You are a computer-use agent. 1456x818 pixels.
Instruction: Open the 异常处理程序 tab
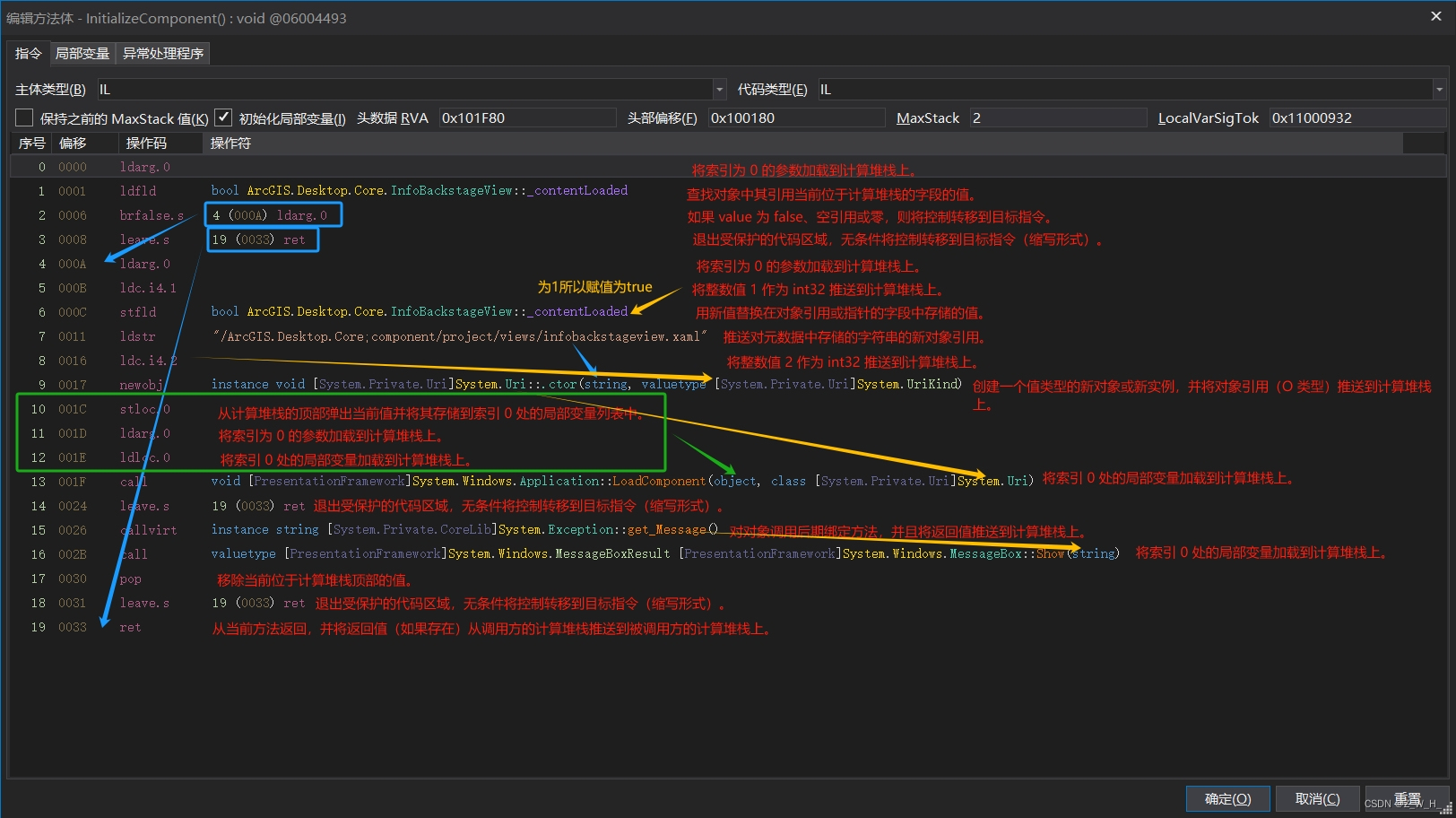[x=163, y=53]
